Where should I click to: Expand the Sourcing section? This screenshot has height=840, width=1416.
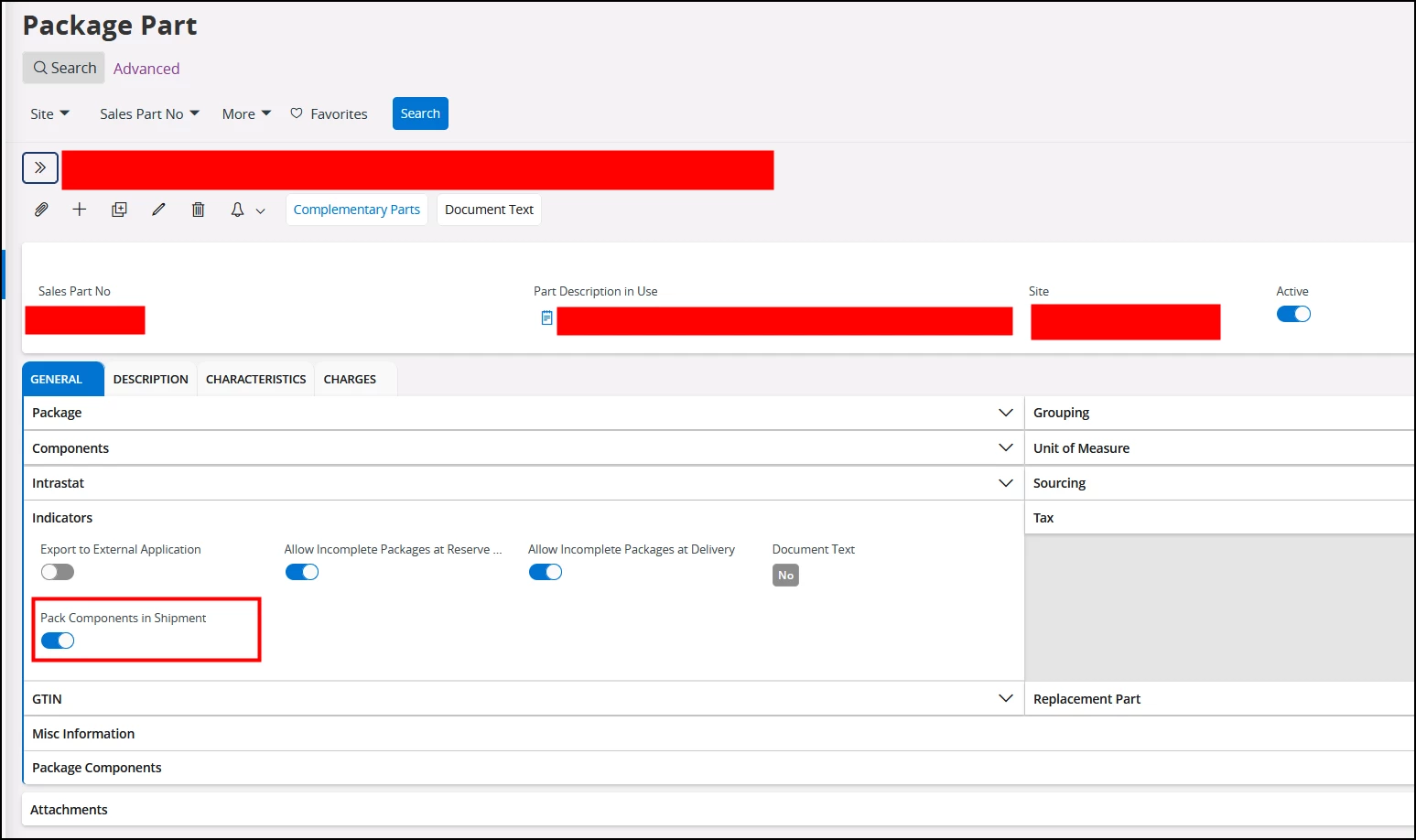[x=1220, y=482]
